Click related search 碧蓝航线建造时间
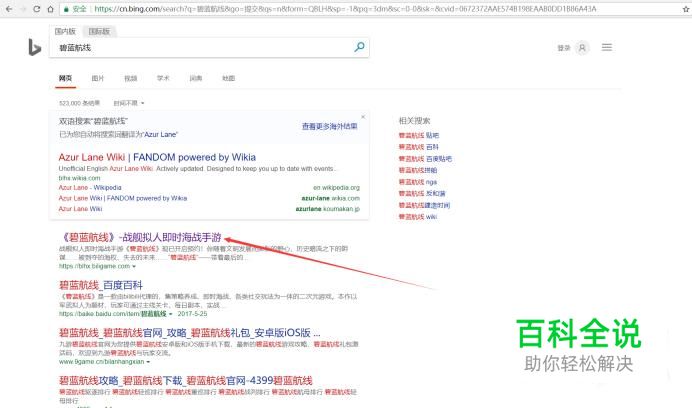 pos(424,205)
